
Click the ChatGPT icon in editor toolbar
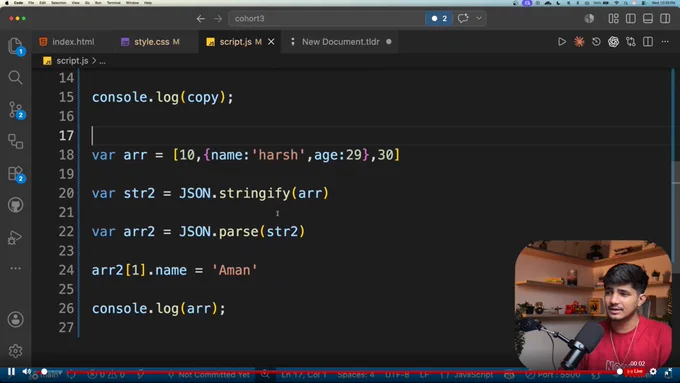(613, 42)
